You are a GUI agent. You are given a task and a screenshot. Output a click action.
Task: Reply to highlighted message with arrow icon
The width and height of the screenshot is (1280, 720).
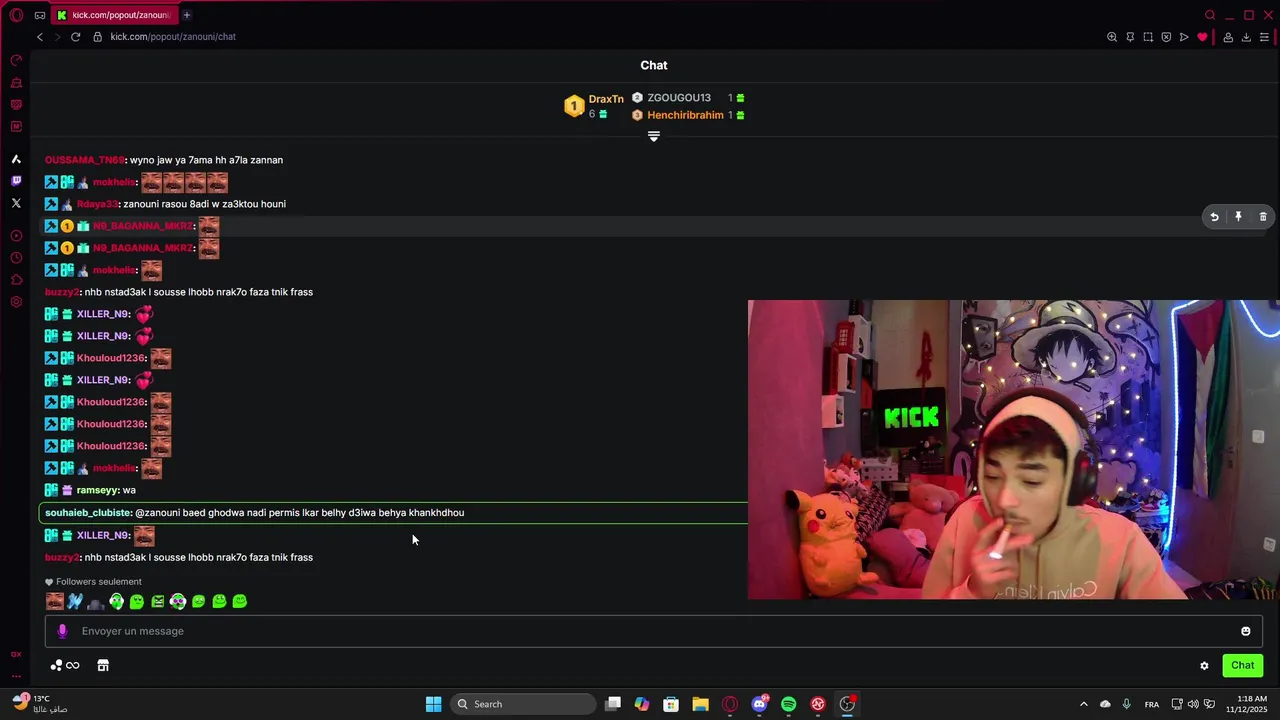[x=1214, y=217]
